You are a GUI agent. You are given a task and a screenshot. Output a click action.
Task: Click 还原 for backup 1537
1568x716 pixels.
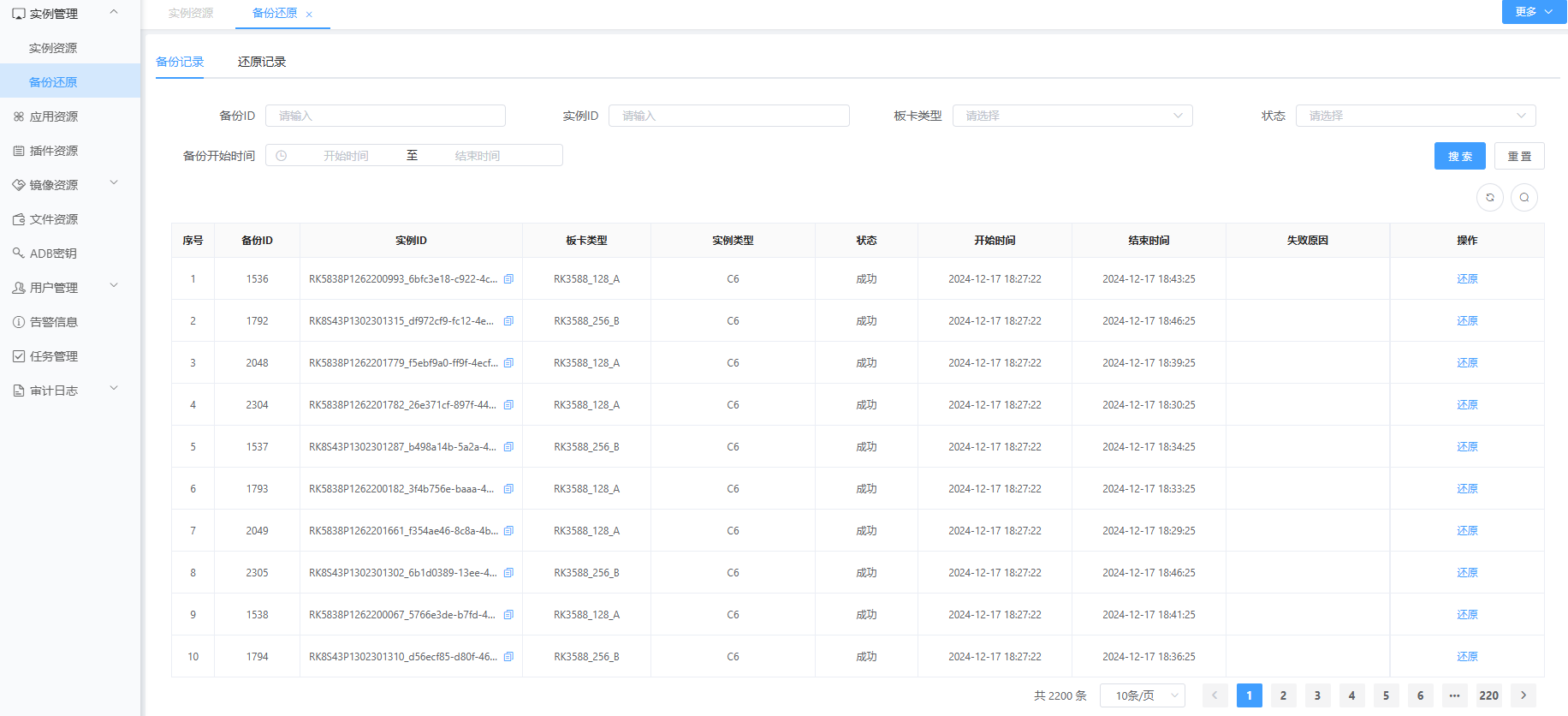[1467, 447]
